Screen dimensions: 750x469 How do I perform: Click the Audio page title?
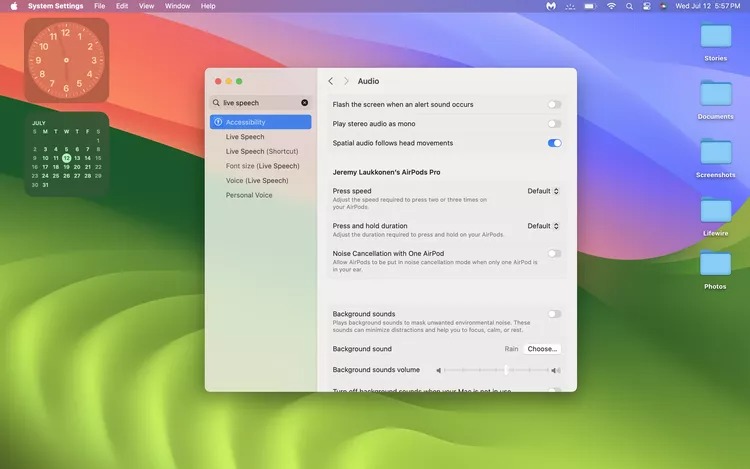click(x=368, y=81)
